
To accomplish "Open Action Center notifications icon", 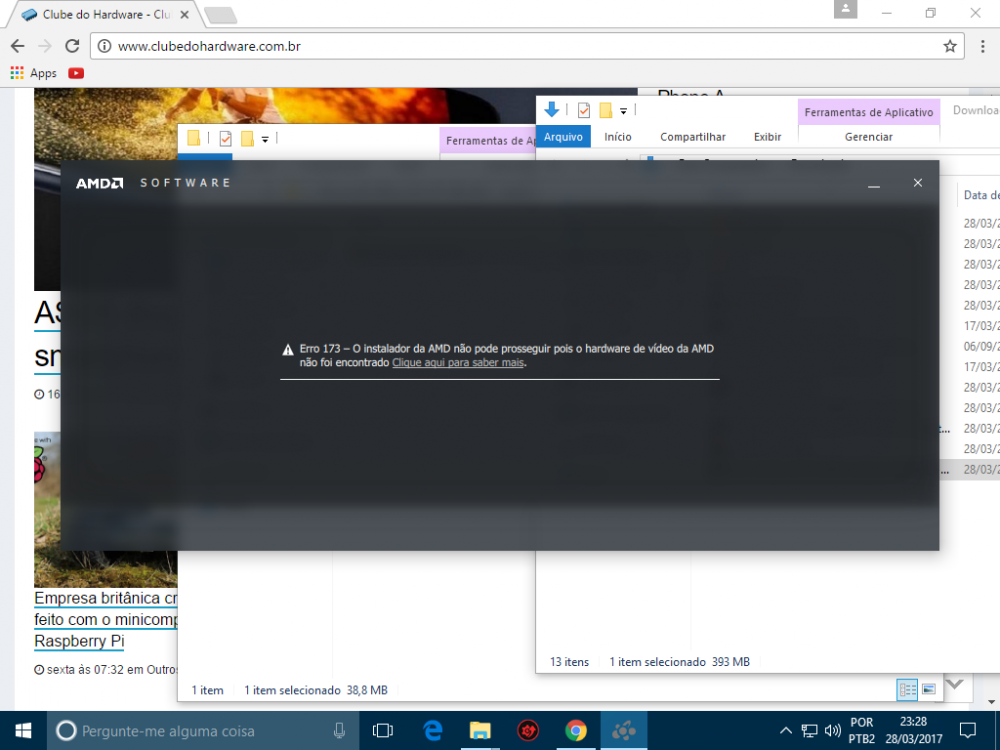I will [x=967, y=731].
